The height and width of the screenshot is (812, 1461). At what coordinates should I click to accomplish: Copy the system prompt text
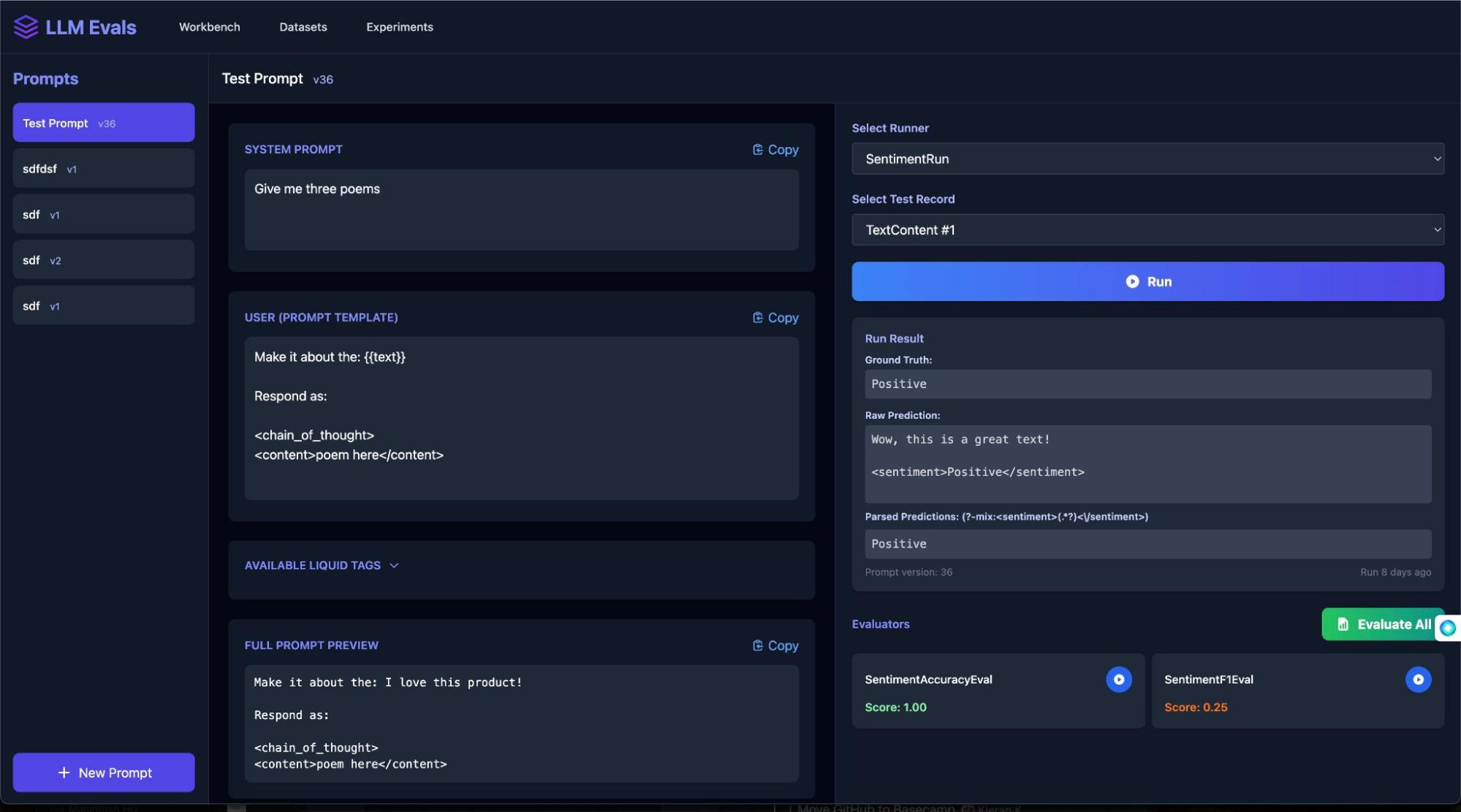(775, 150)
